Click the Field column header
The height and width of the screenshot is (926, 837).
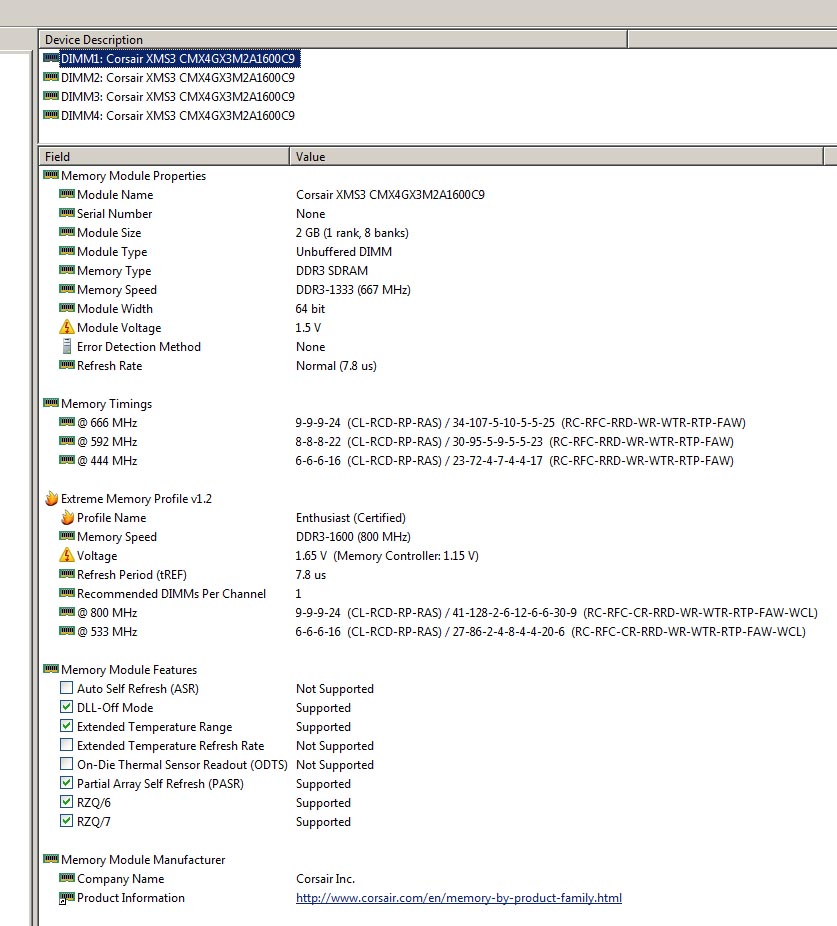point(164,156)
